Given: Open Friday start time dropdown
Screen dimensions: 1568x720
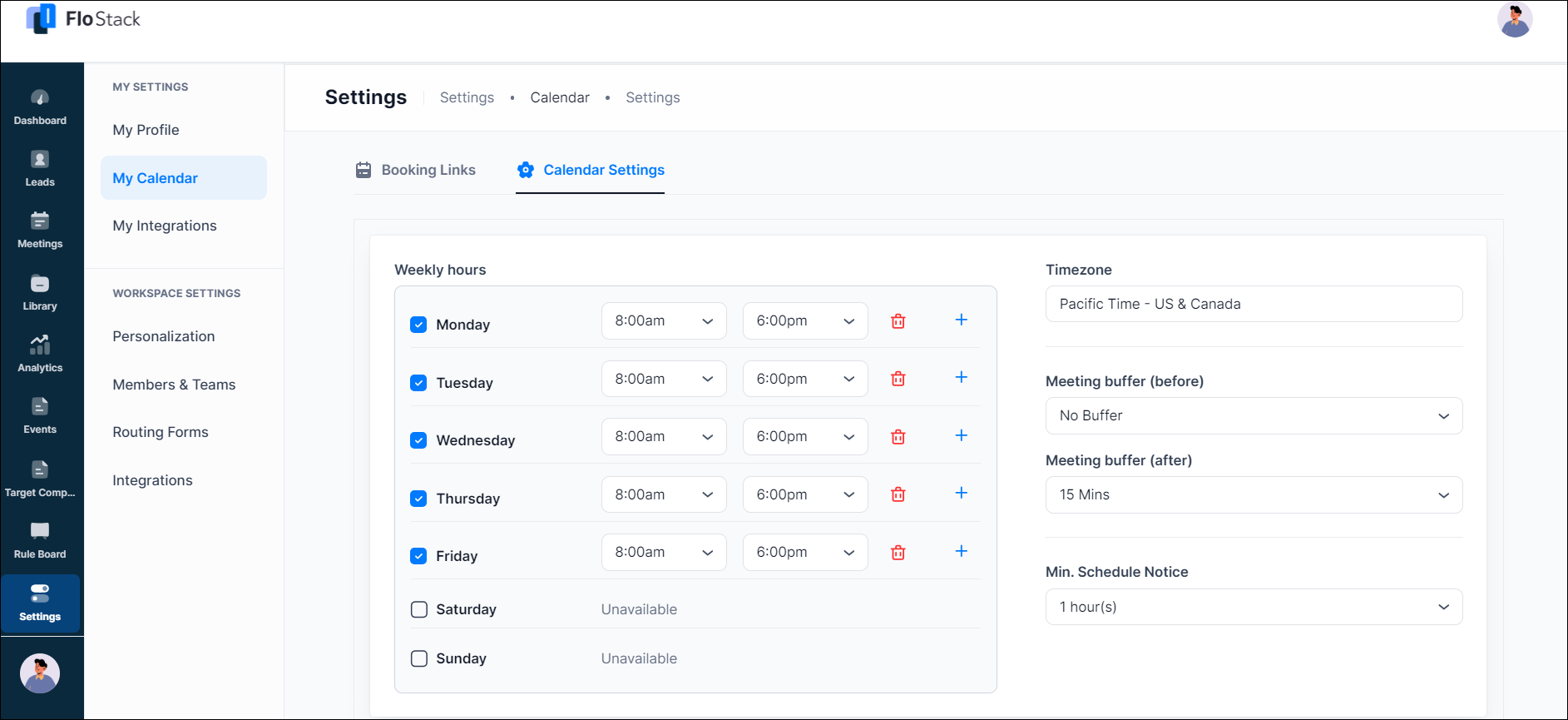Looking at the screenshot, I should point(664,552).
